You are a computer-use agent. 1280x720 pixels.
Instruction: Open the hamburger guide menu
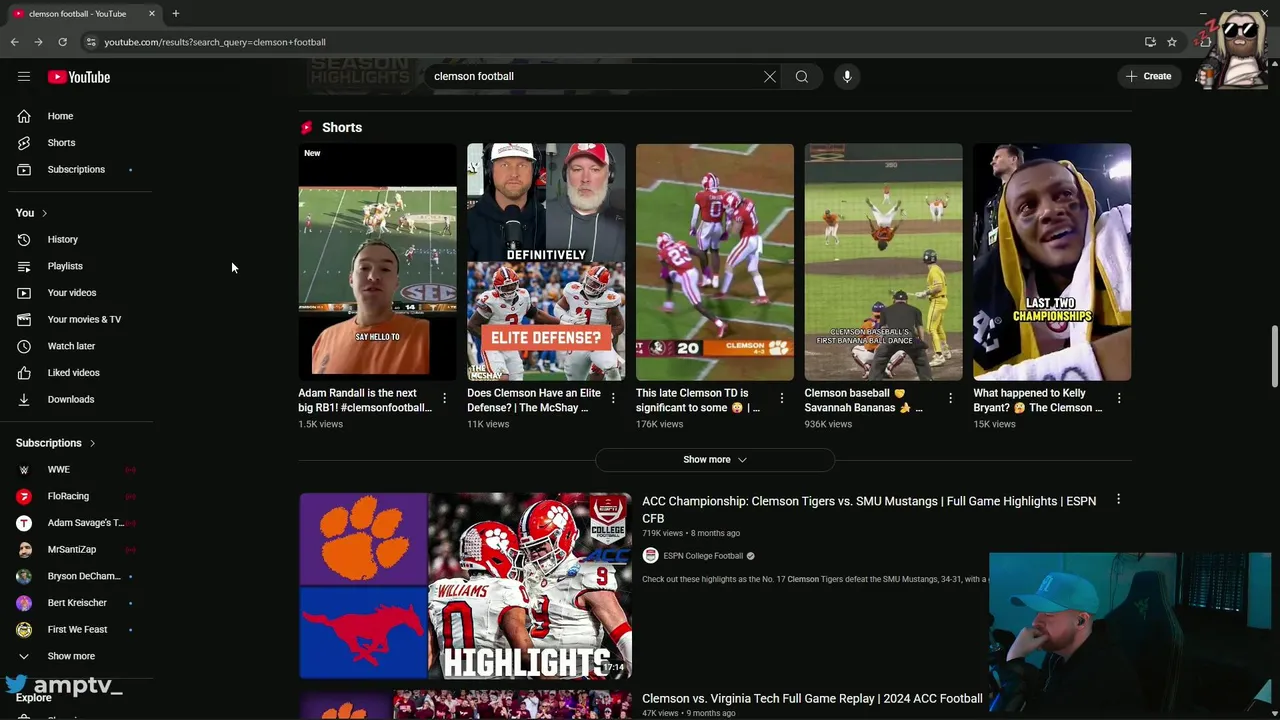point(24,76)
